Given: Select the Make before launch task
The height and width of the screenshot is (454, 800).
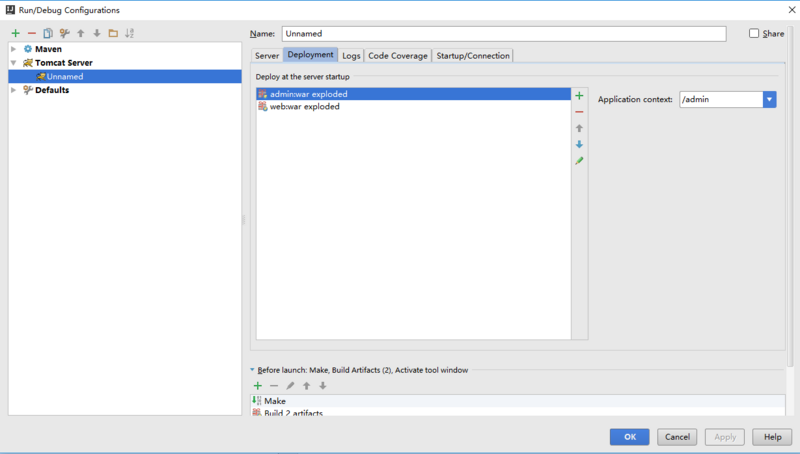Looking at the screenshot, I should (517, 401).
